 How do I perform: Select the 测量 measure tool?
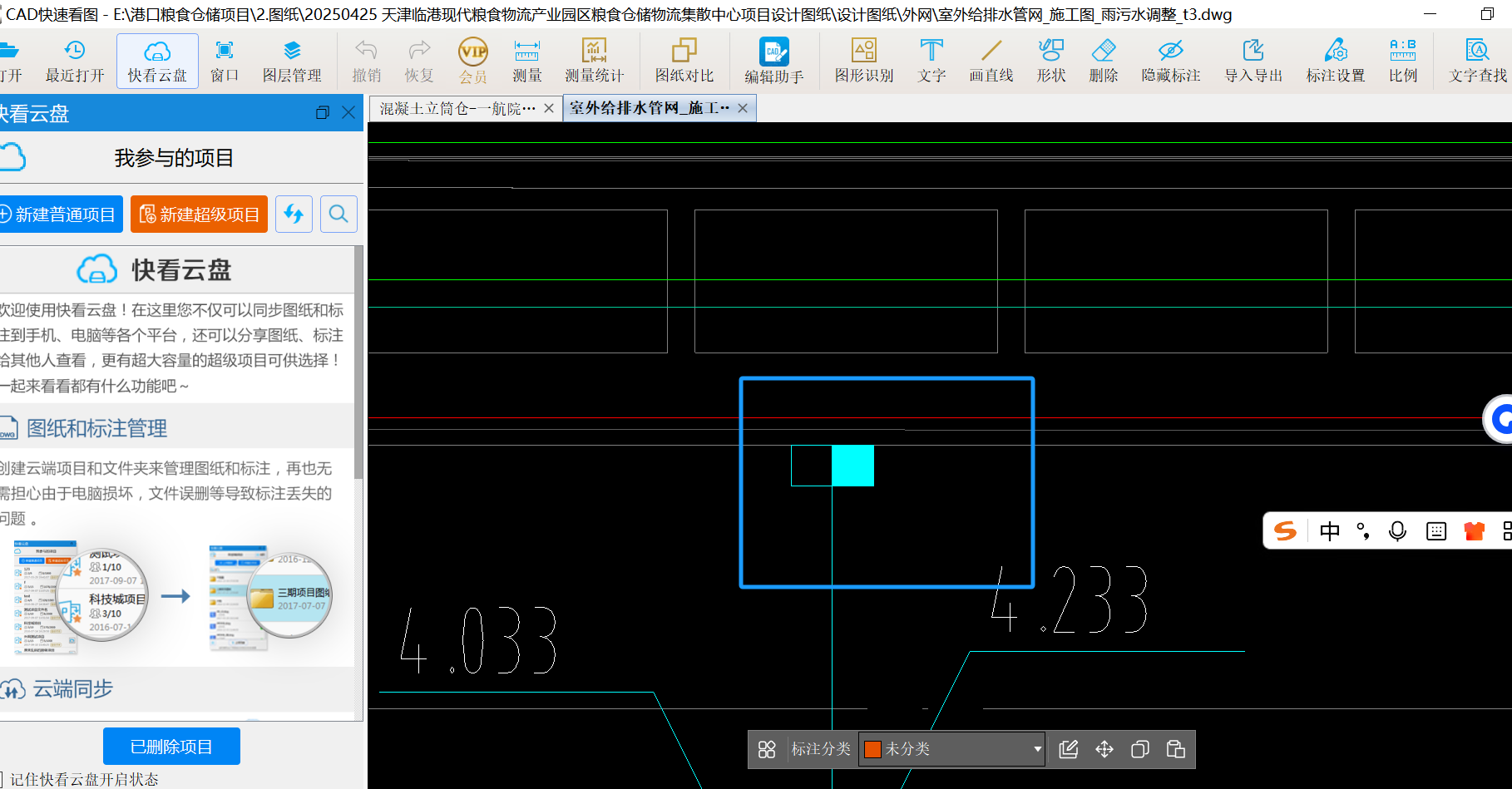[526, 61]
